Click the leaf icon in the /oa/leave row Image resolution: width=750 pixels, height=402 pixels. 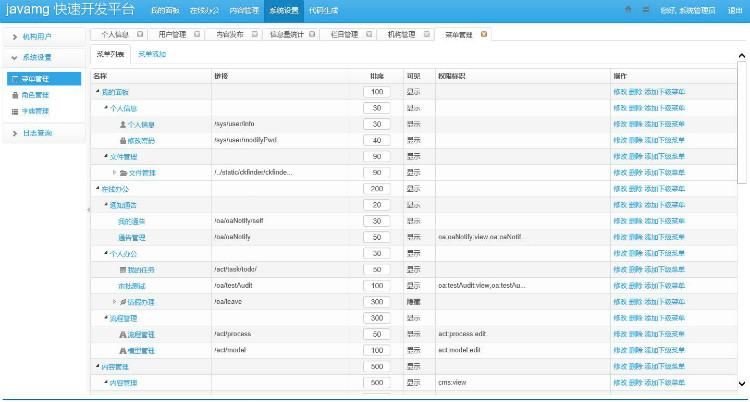pos(123,302)
